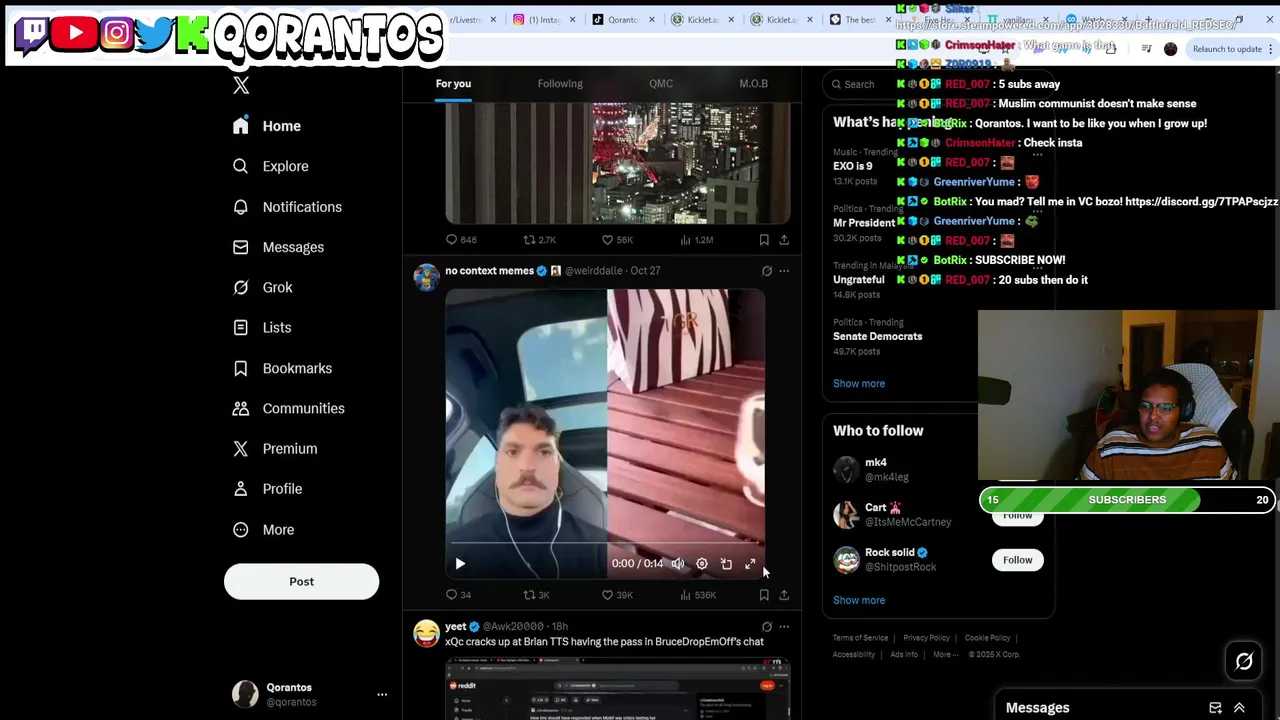This screenshot has height=720, width=1280.
Task: Open the Home page from sidebar
Action: click(x=267, y=126)
